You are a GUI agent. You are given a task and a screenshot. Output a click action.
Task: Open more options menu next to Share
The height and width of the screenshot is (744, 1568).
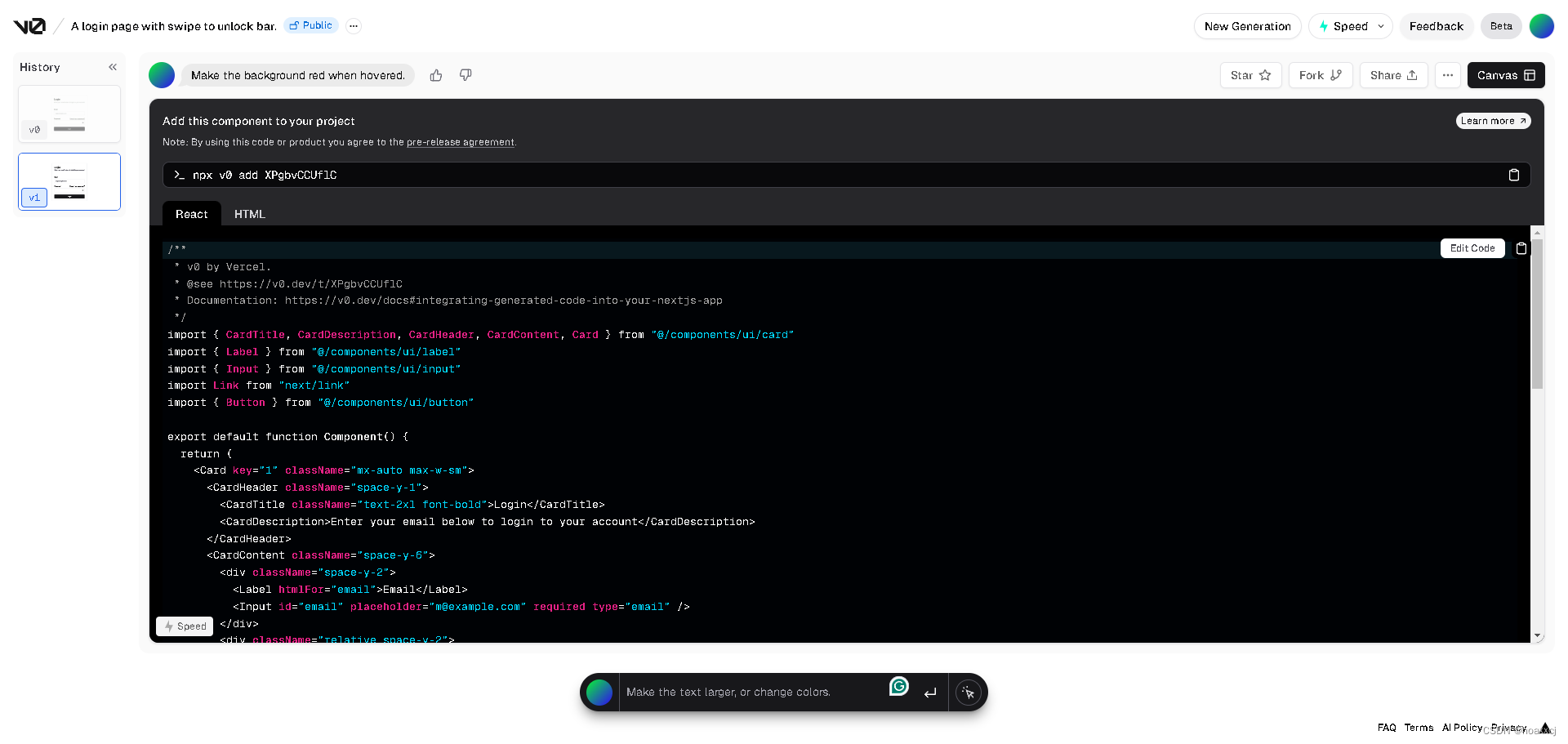click(1447, 75)
